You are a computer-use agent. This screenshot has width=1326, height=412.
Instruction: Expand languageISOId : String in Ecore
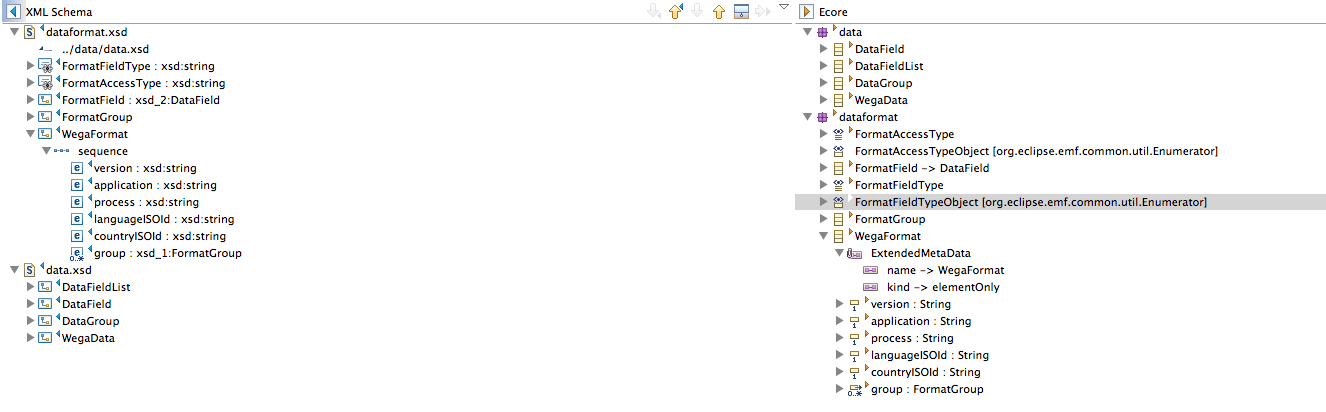pyautogui.click(x=839, y=355)
